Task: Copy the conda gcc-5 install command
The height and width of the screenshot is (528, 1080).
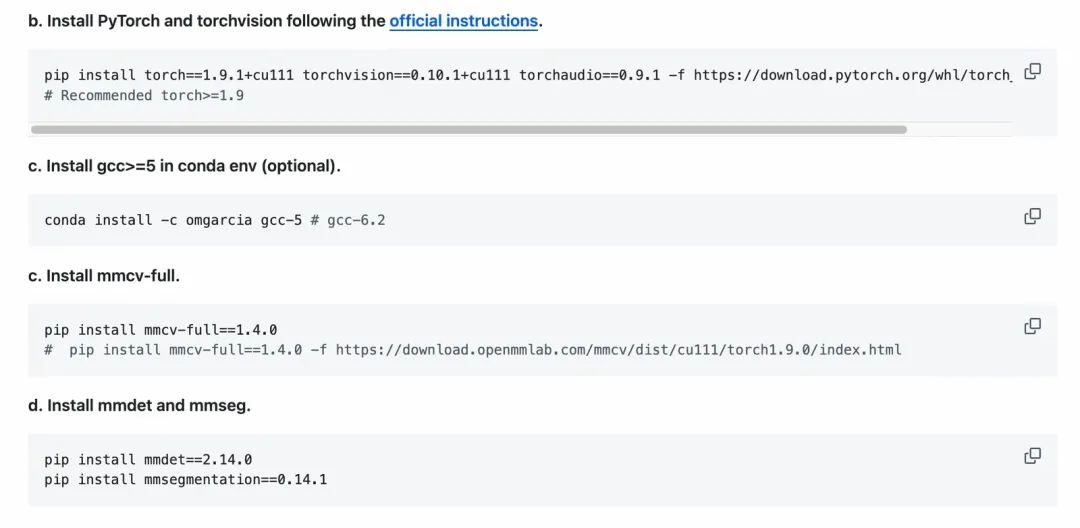Action: click(1033, 216)
